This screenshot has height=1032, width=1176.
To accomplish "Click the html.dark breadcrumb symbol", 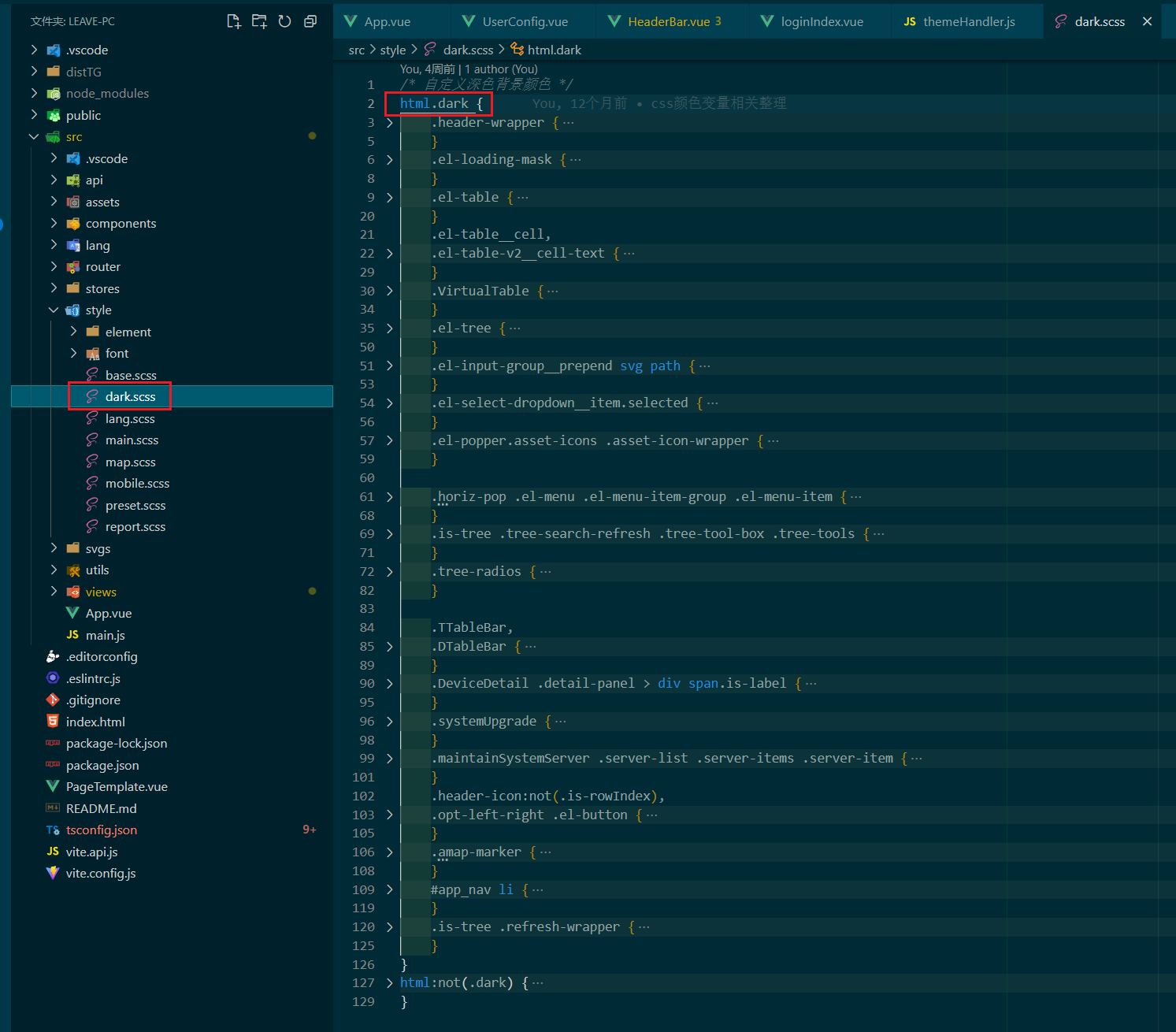I will coord(554,50).
